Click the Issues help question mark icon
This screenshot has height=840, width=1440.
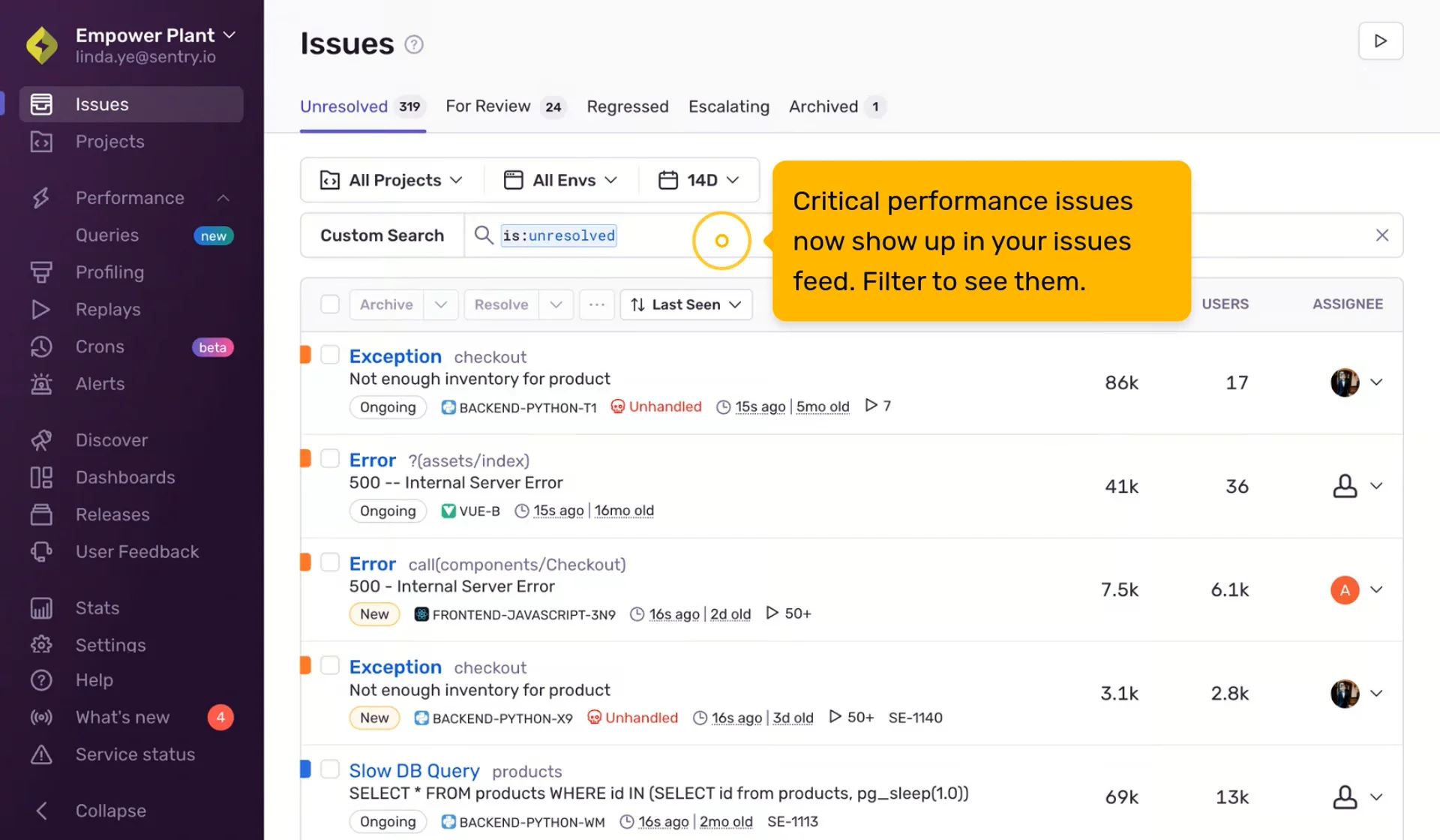pos(414,44)
